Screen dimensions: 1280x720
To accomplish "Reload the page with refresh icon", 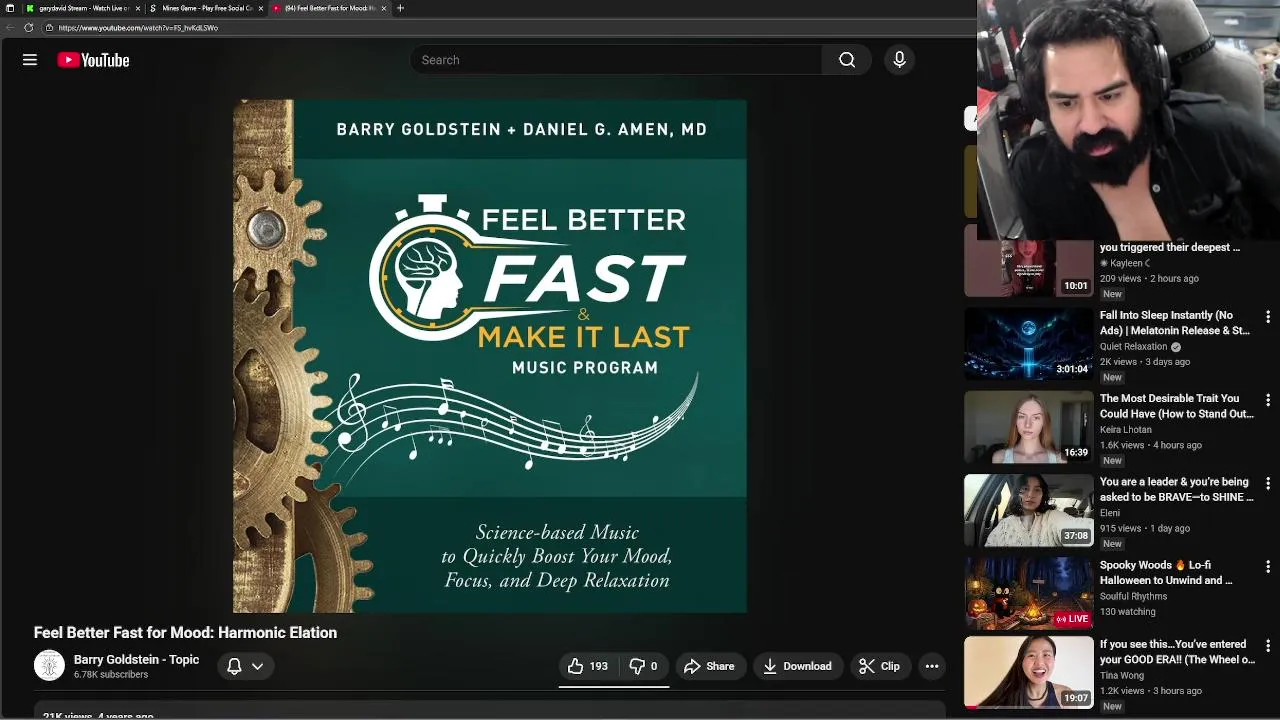I will coord(28,28).
